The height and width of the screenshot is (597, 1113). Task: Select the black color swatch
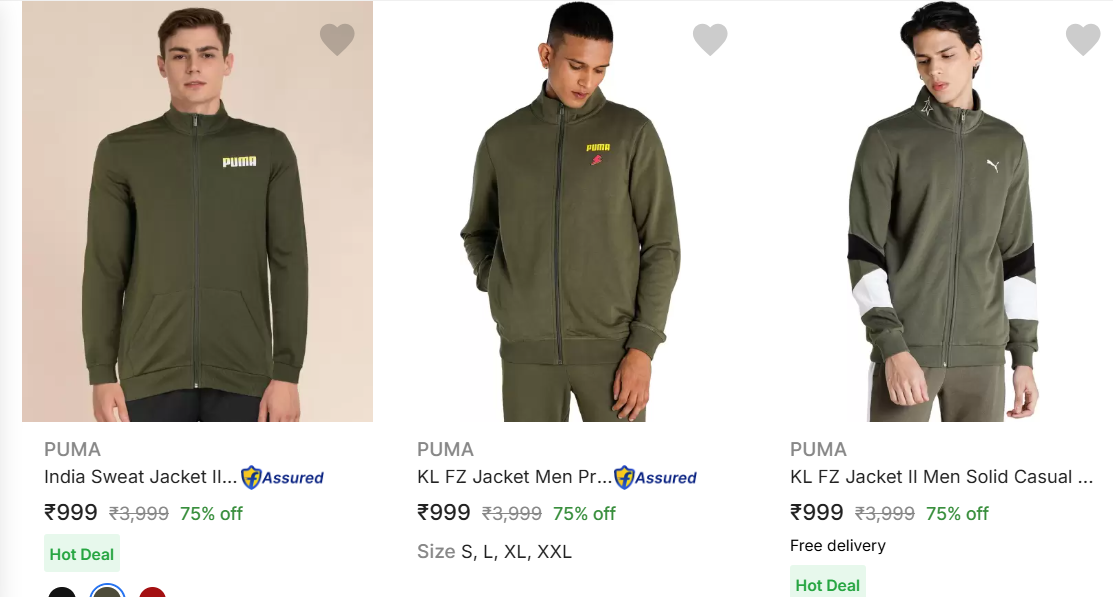[x=62, y=593]
